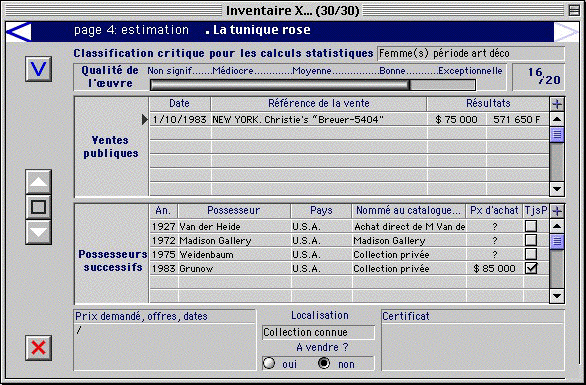Click the 'Px d'achat' column header
This screenshot has width=586, height=385.
[x=494, y=211]
